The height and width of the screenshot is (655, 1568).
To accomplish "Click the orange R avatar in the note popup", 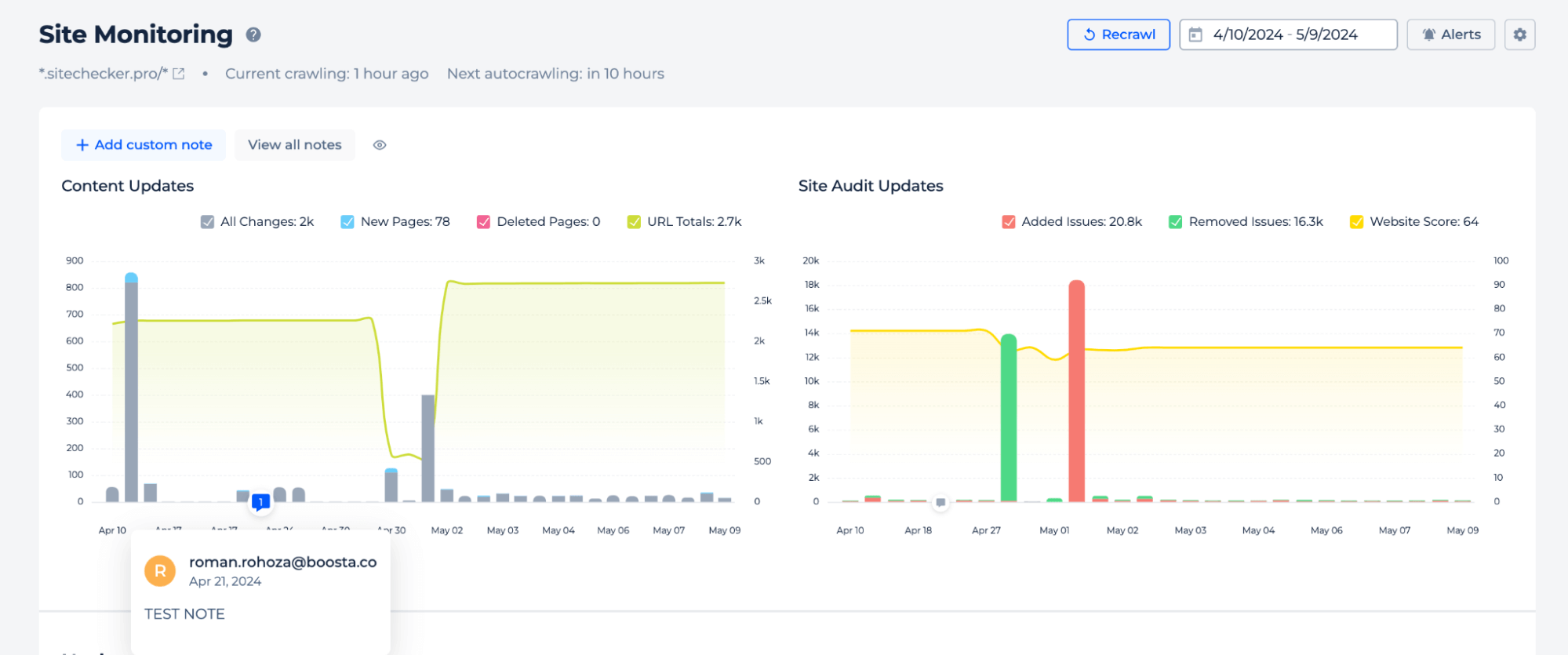I will tap(160, 571).
